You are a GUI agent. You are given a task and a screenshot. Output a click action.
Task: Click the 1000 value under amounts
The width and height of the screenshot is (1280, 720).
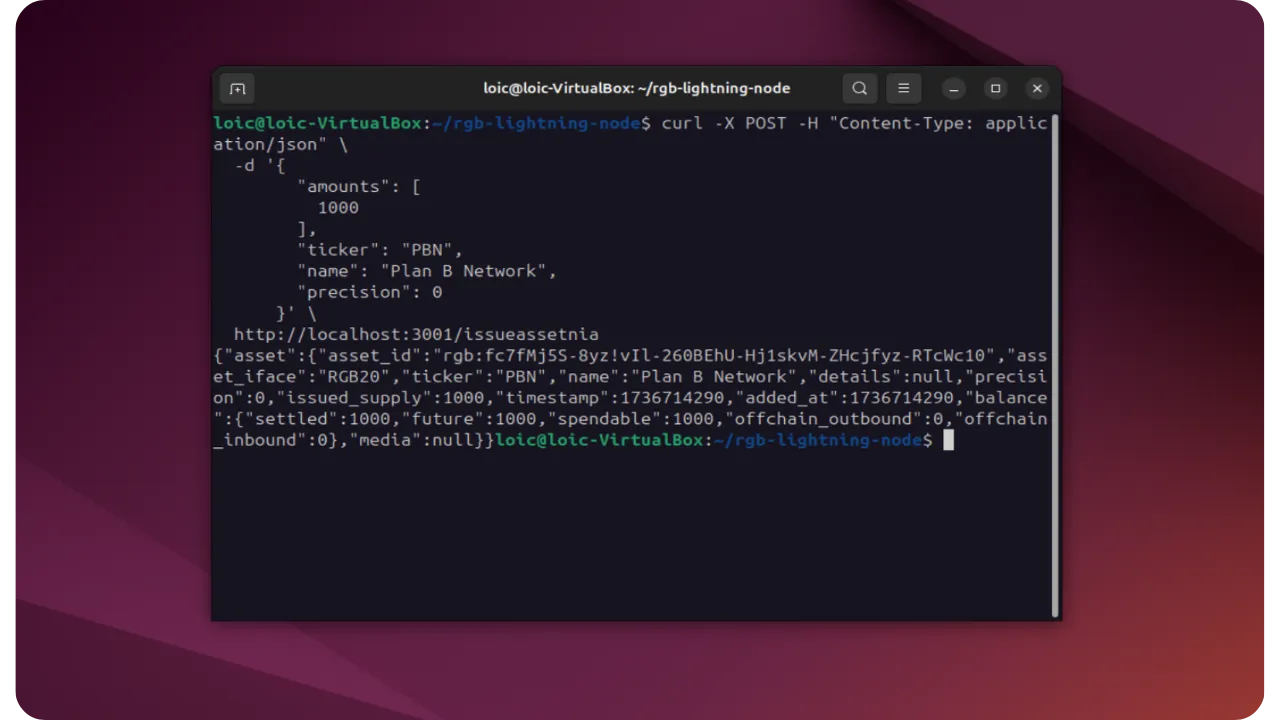338,208
